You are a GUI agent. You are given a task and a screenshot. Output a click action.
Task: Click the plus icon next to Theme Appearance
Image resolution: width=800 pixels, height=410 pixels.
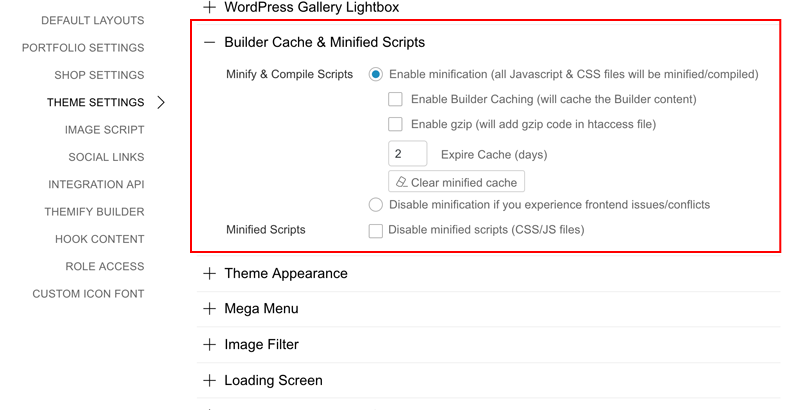(209, 273)
